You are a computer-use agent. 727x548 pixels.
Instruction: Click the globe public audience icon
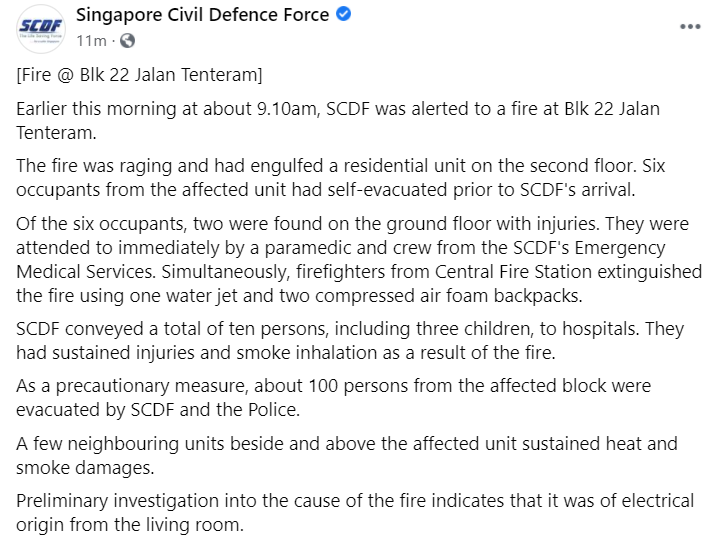pyautogui.click(x=127, y=41)
